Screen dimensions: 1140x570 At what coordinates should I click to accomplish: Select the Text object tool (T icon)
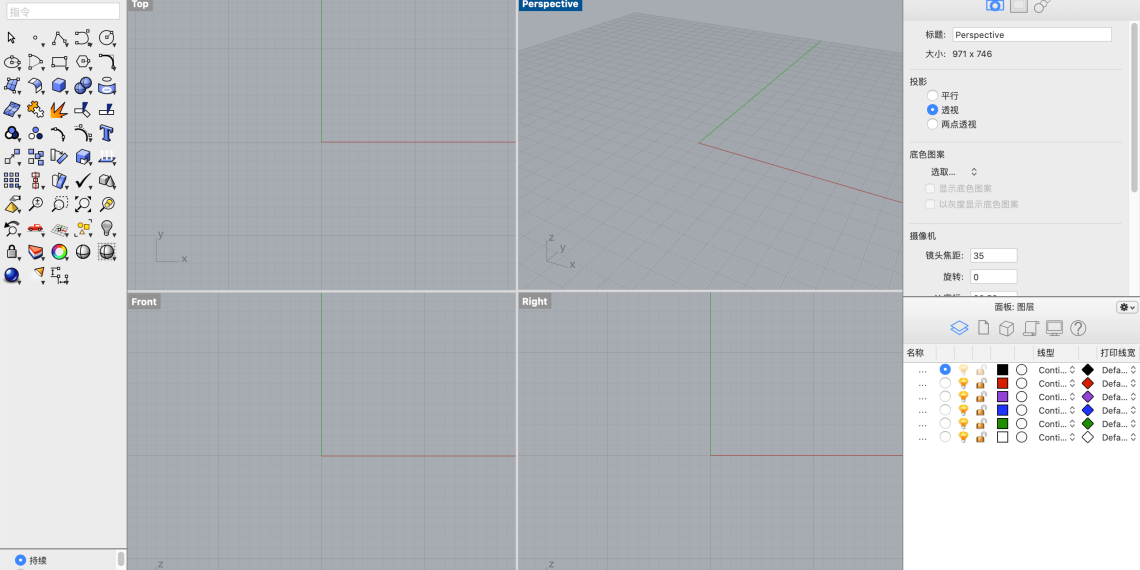click(106, 133)
